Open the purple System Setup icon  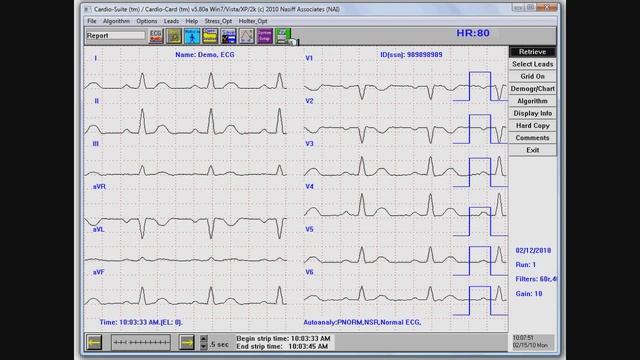click(264, 36)
